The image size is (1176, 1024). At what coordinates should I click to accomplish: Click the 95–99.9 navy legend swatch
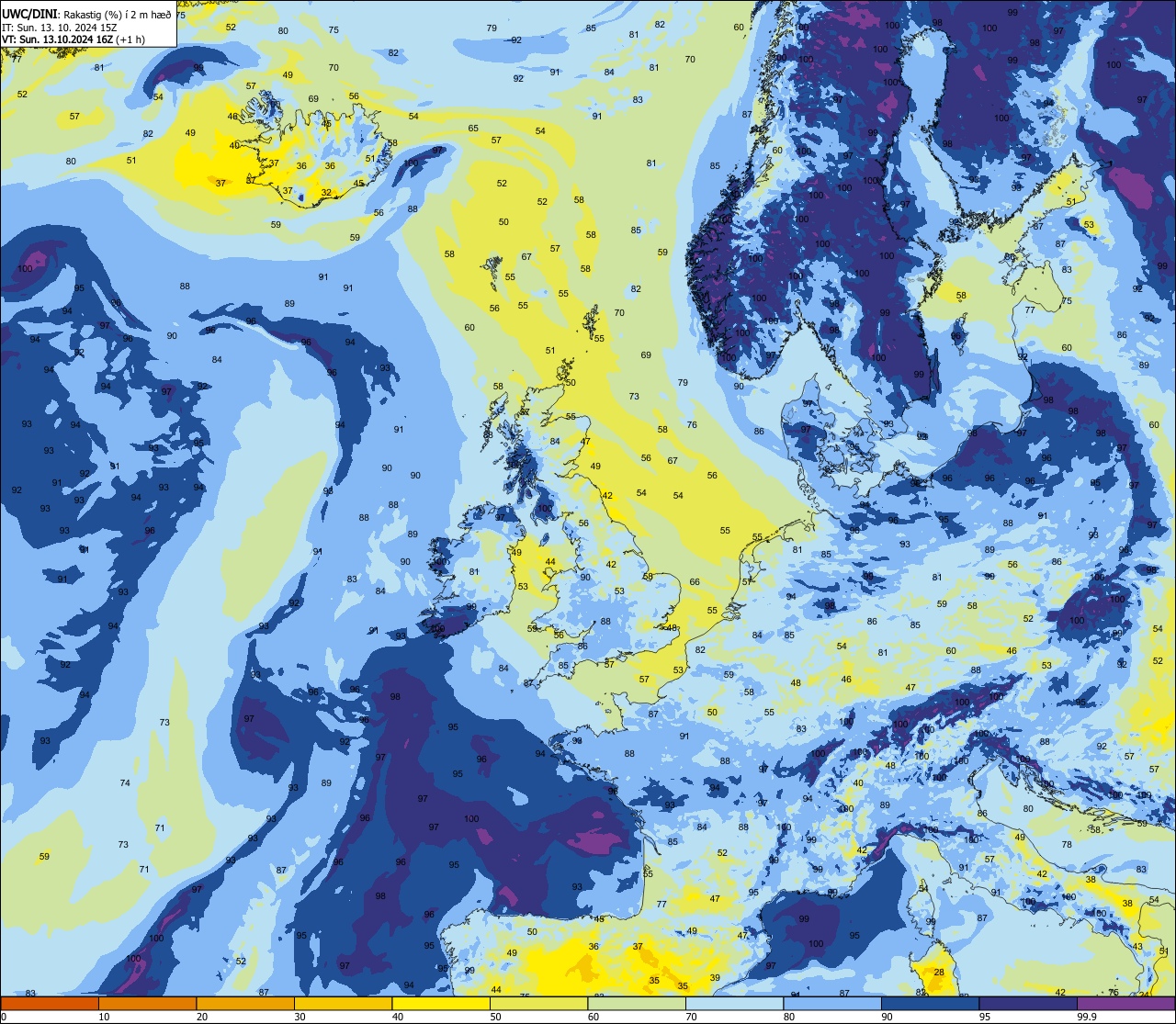[1028, 1003]
